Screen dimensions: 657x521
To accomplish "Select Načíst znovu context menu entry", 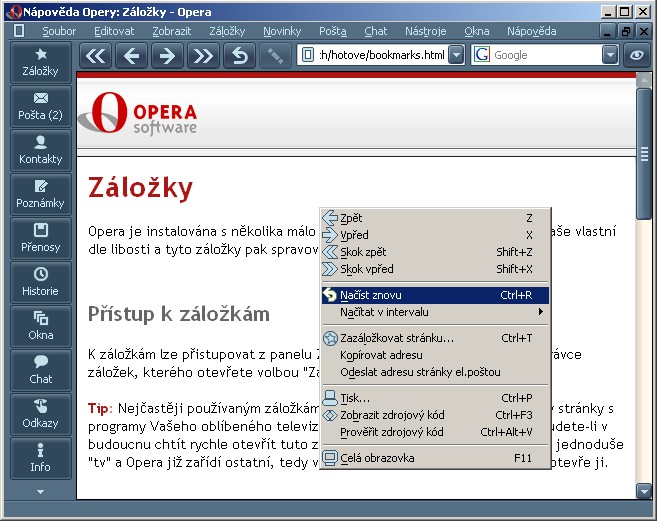I will (x=435, y=295).
